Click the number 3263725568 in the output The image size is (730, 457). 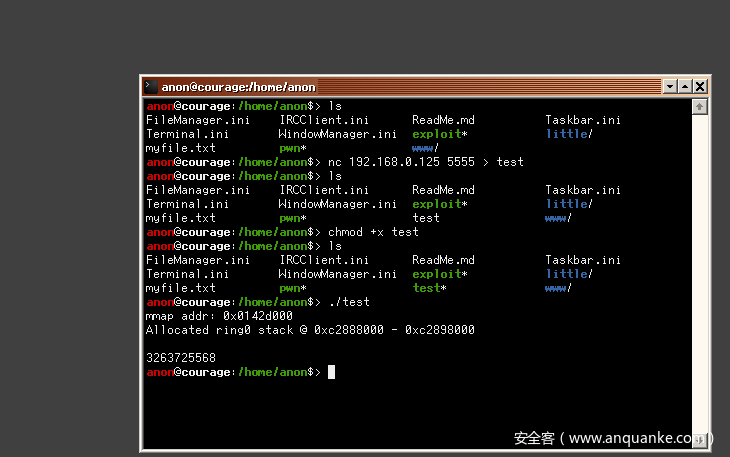coord(181,358)
